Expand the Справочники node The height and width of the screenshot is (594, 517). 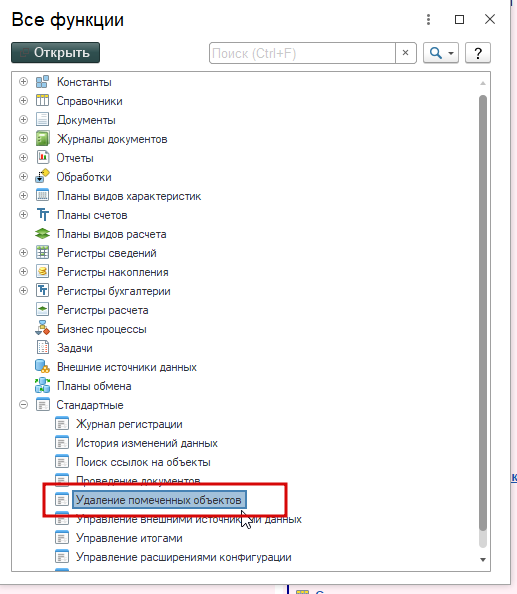coord(23,101)
